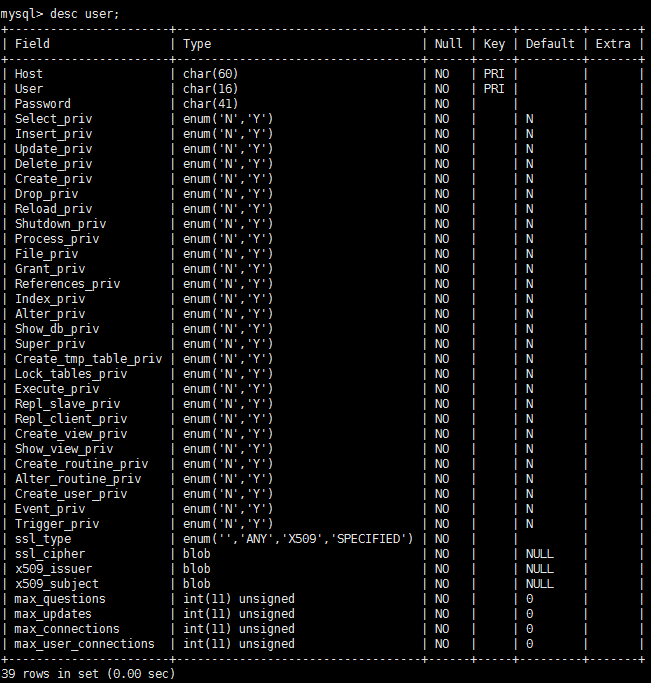Click the 'desc user;' command text
Image resolution: width=651 pixels, height=683 pixels.
click(84, 14)
